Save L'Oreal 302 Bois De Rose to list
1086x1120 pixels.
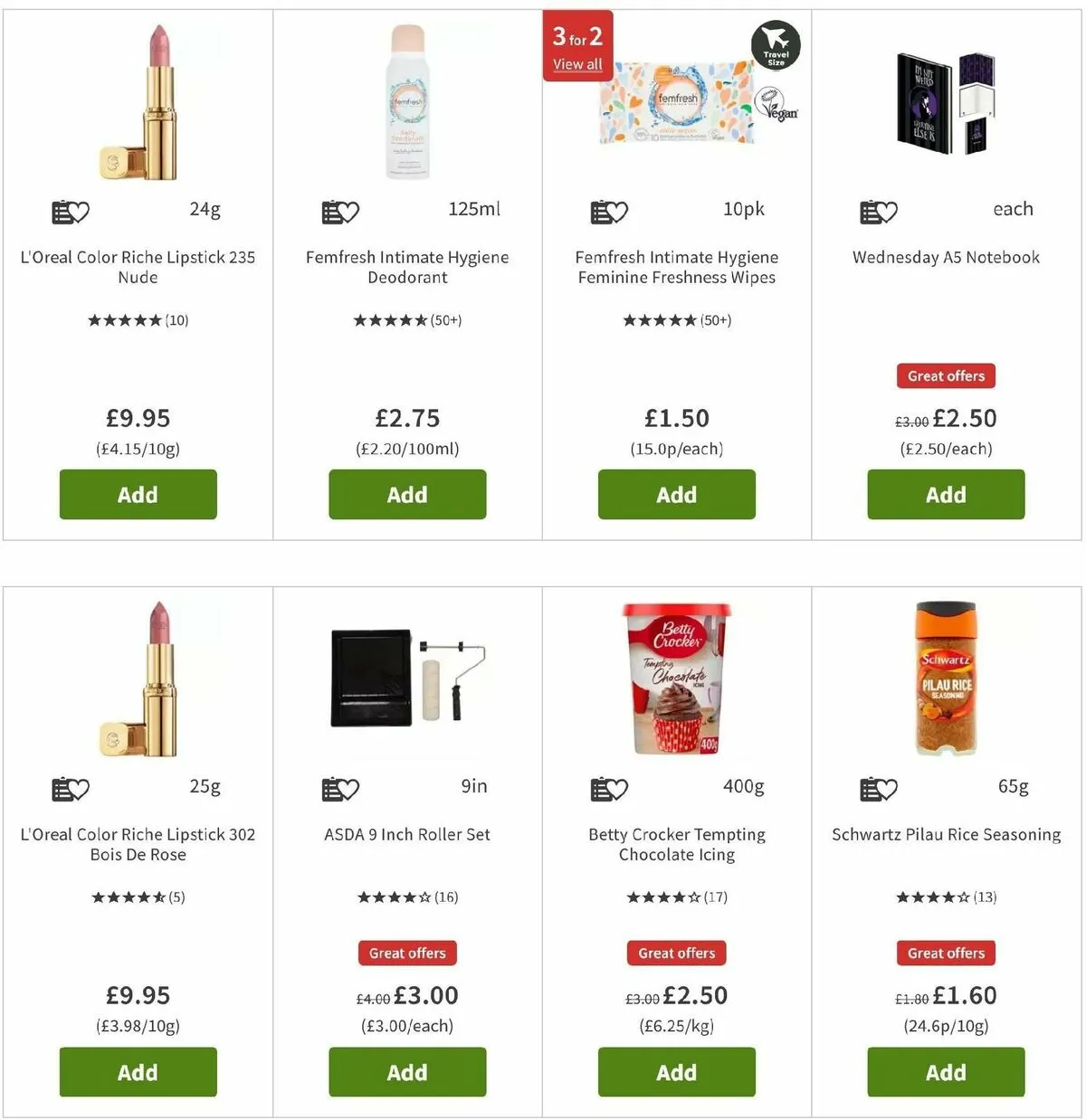pyautogui.click(x=71, y=789)
